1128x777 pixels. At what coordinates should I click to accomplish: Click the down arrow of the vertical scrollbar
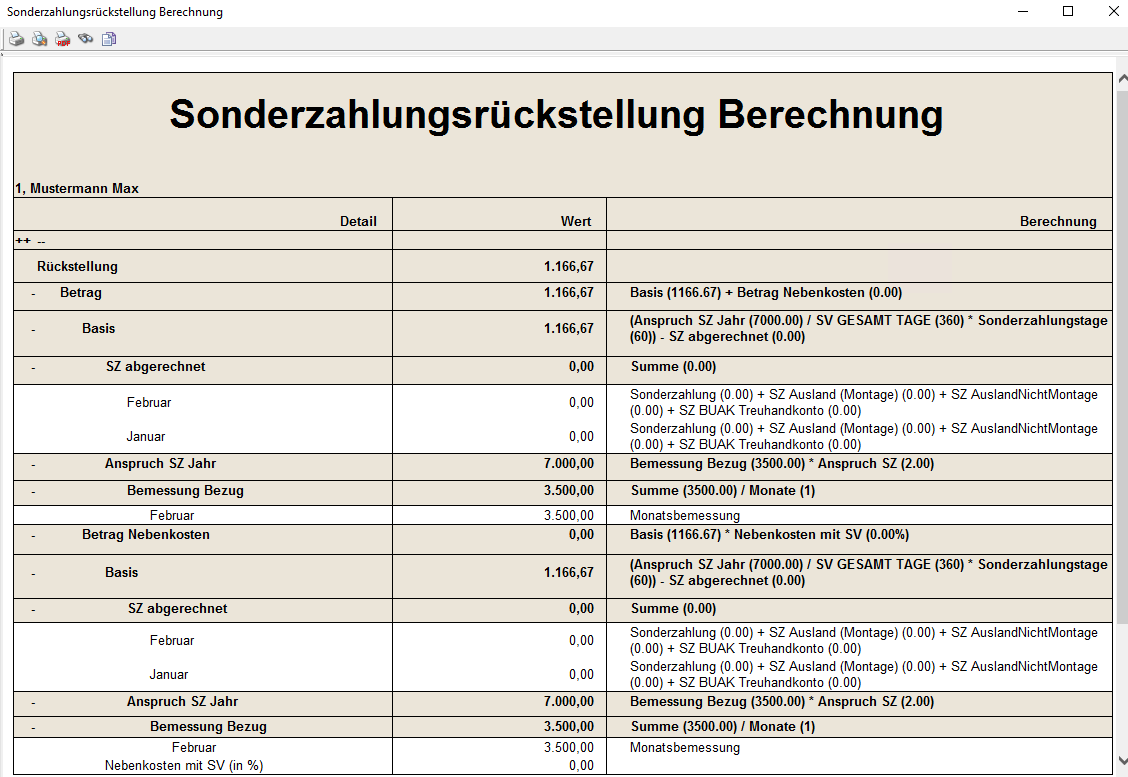[1121, 761]
